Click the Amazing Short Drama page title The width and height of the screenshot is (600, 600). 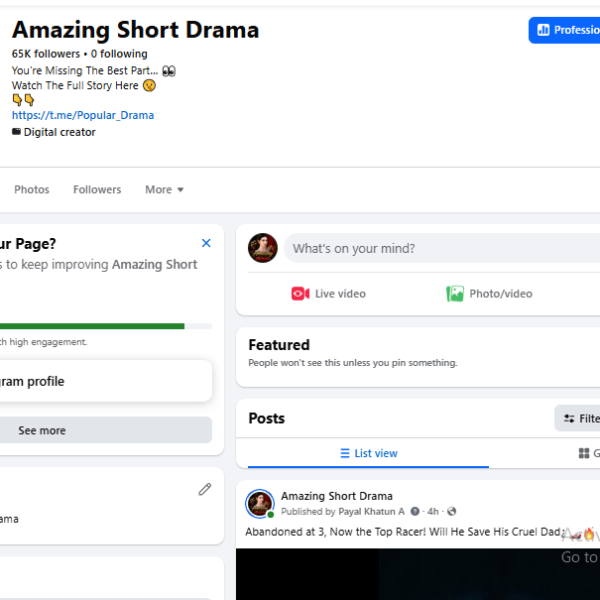(x=135, y=30)
